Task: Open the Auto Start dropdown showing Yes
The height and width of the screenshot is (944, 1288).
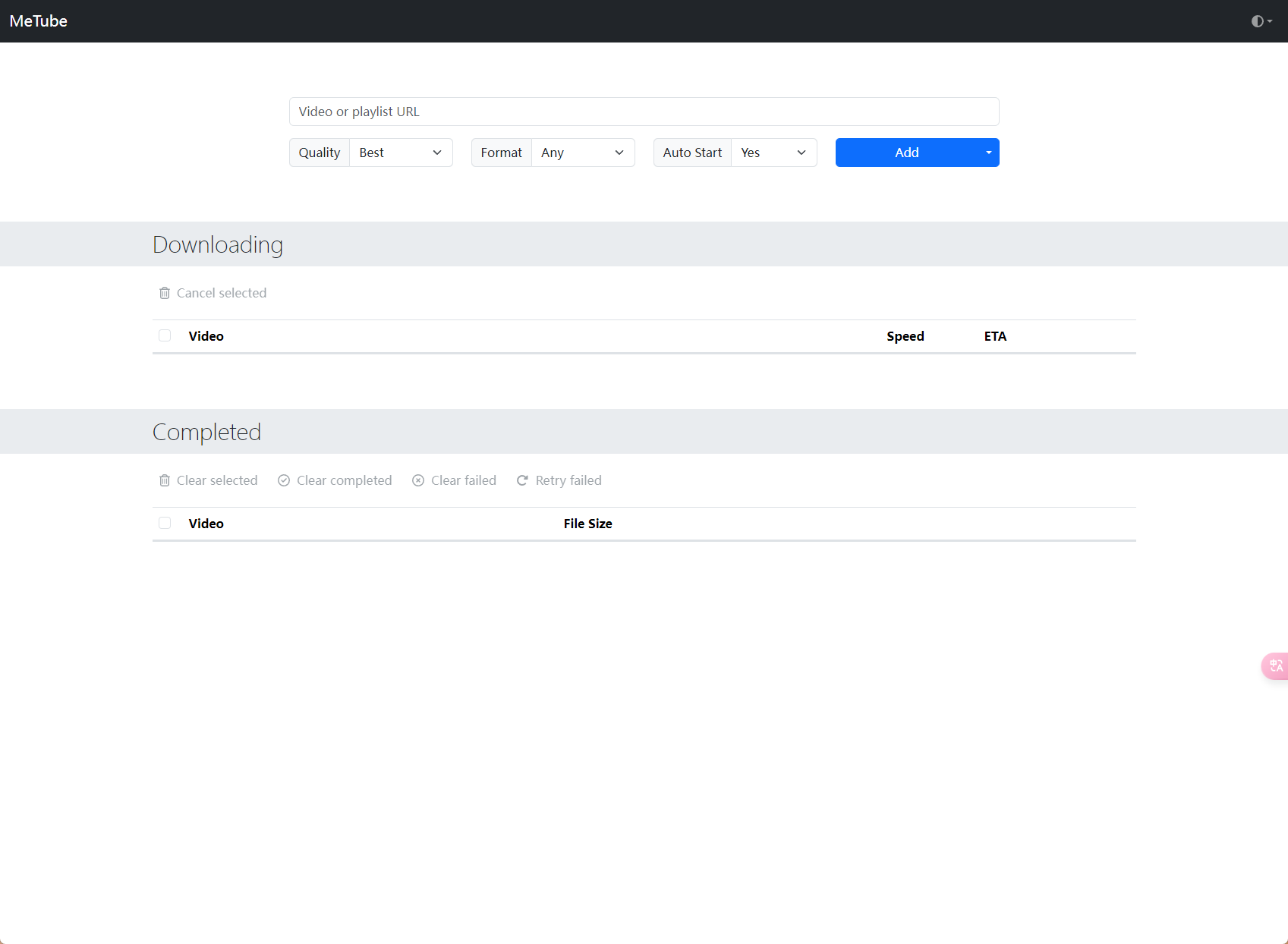Action: 774,153
